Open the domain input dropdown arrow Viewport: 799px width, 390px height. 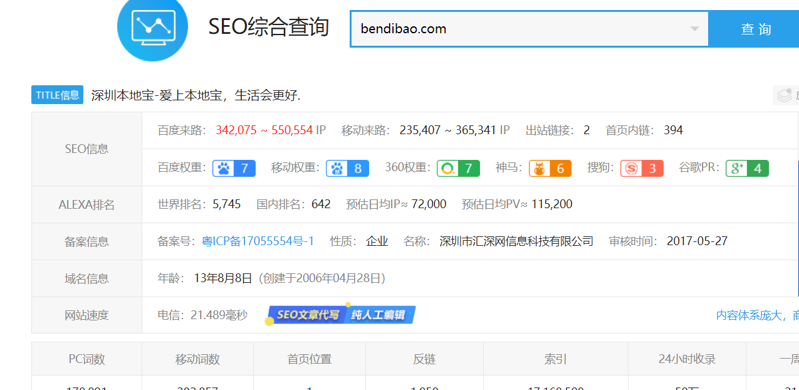[x=694, y=29]
